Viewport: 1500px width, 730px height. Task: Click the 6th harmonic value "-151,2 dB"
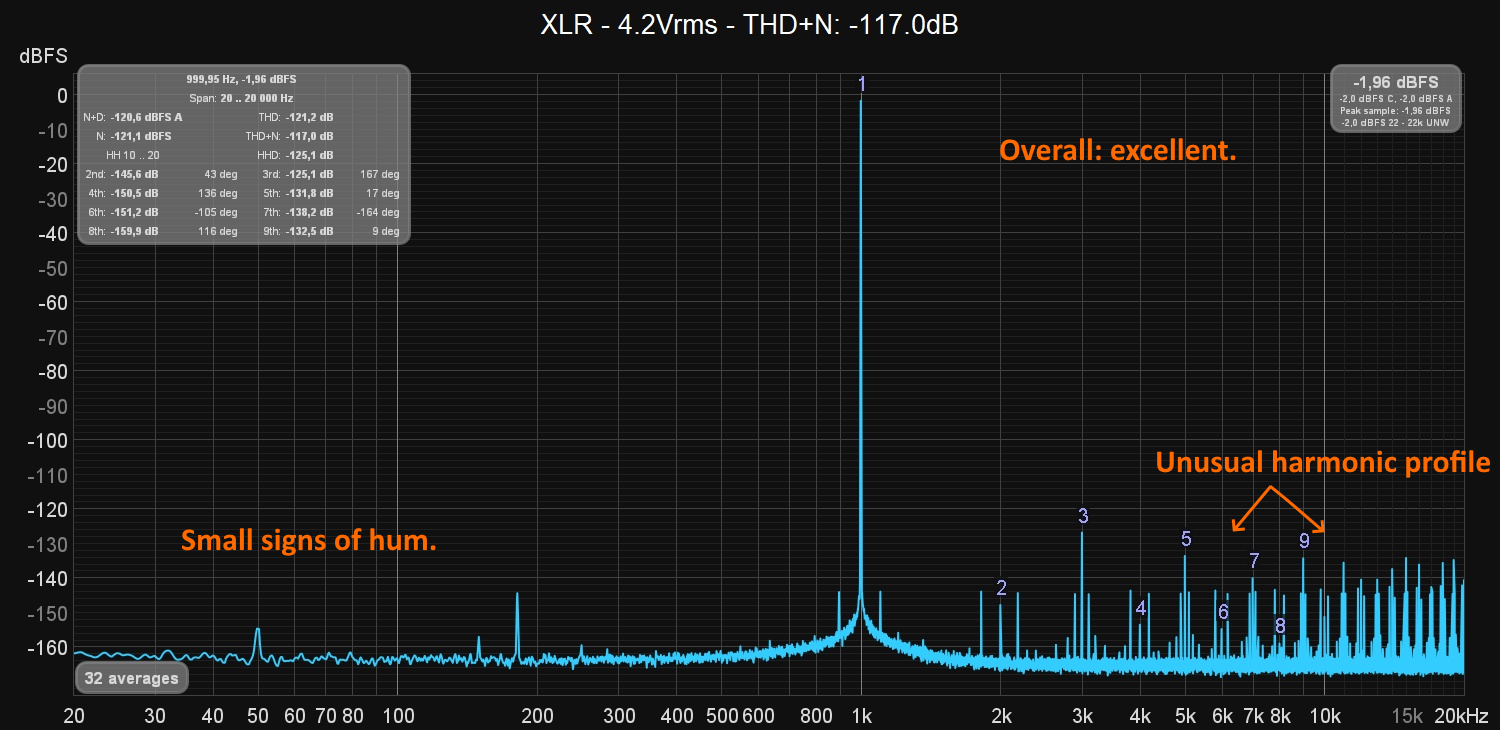[x=134, y=212]
